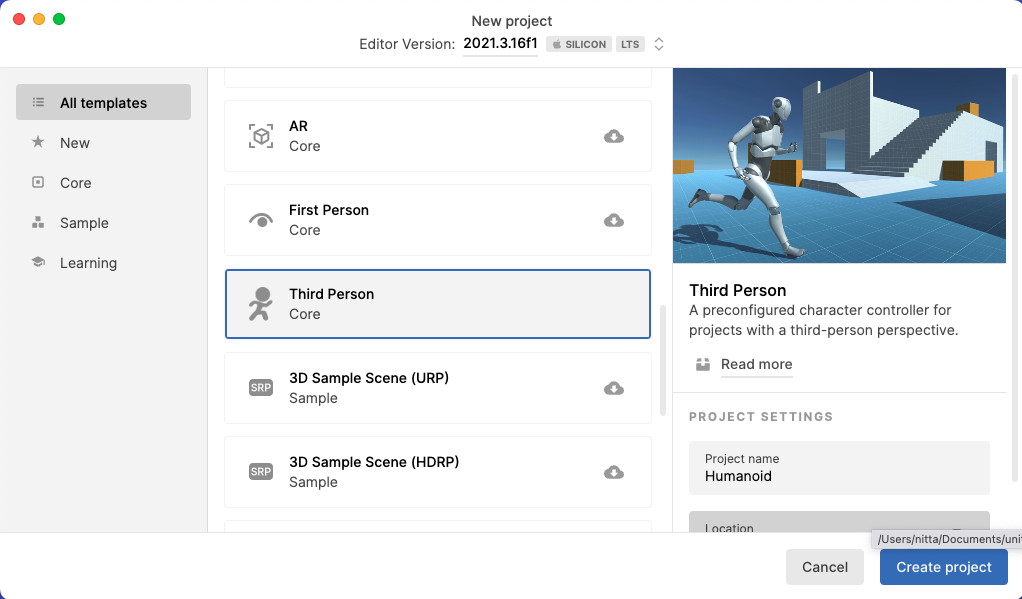Click the First Person eye icon
This screenshot has width=1022, height=599.
[x=261, y=220]
